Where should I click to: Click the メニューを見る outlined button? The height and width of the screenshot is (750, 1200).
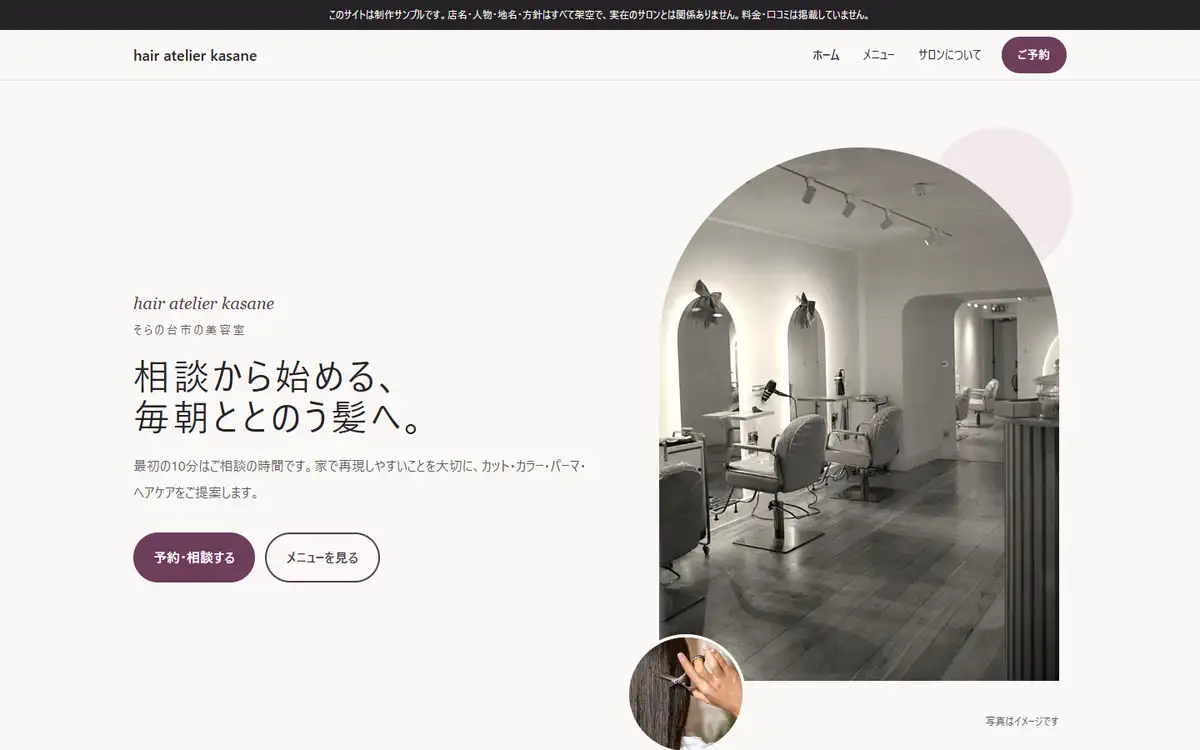322,557
